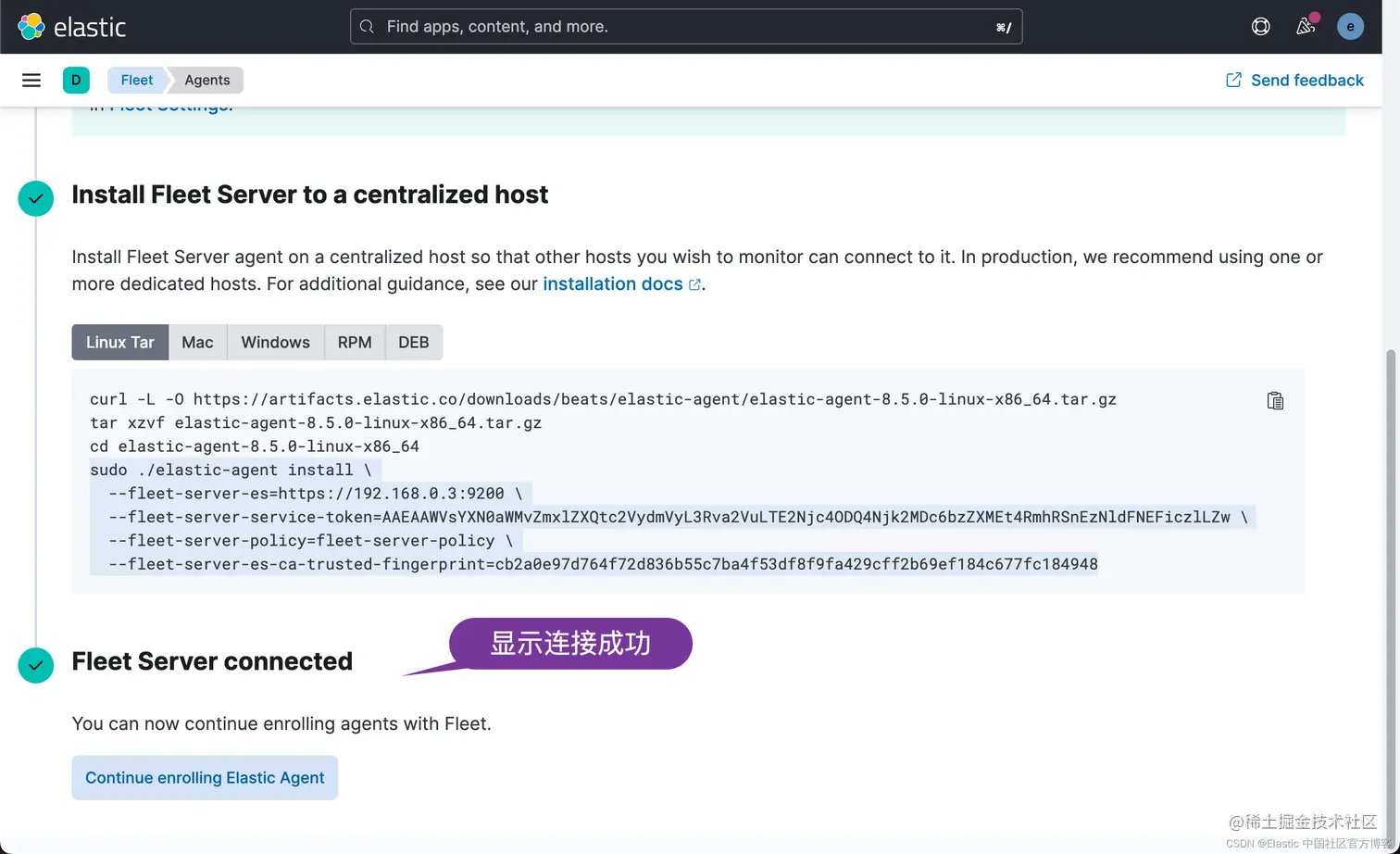Click the tar xzvf command line

pos(316,422)
